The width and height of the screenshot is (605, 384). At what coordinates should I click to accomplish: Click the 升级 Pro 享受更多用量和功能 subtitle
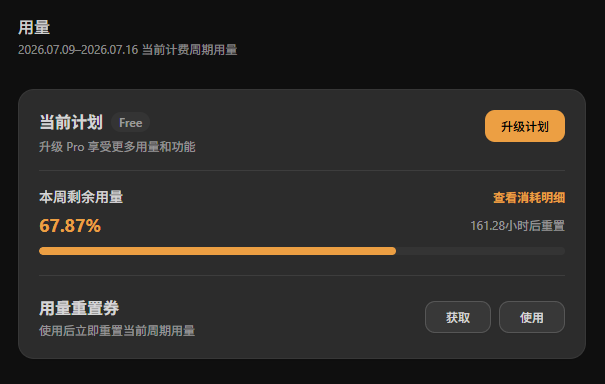(117, 147)
